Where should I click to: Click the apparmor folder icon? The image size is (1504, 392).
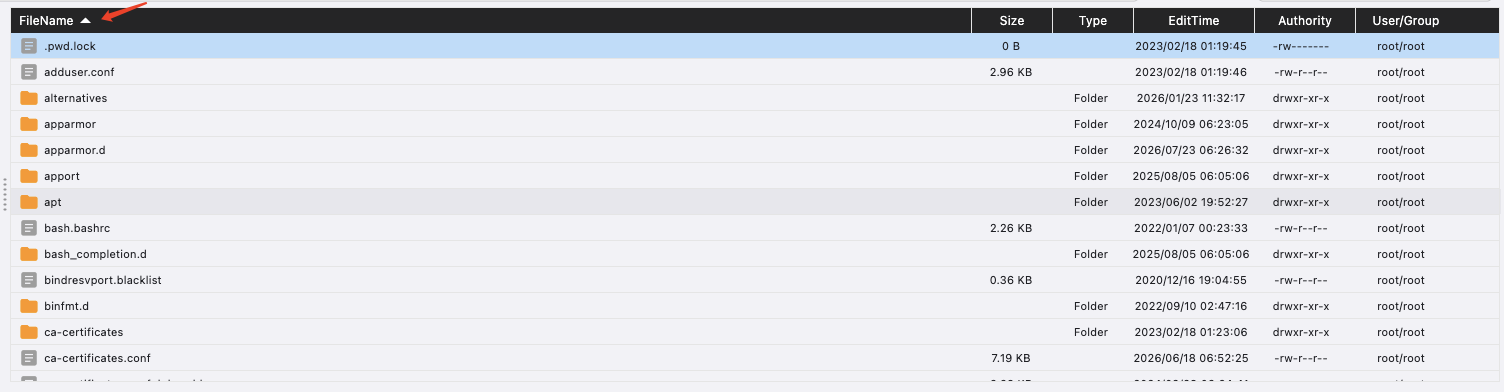(x=29, y=124)
